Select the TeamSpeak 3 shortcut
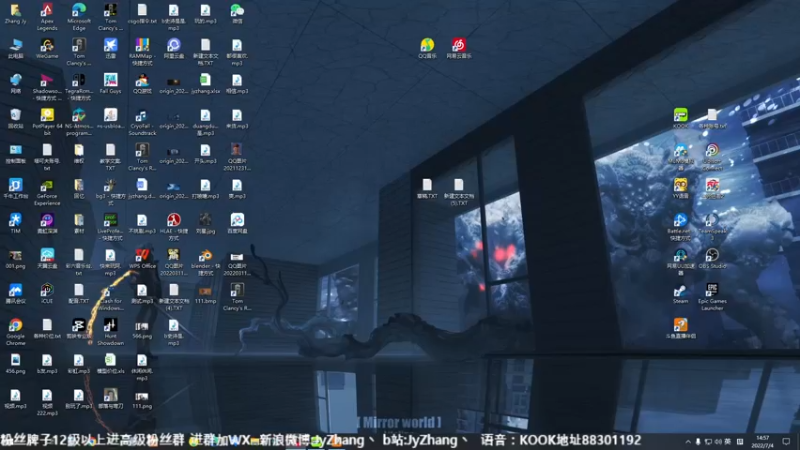 pyautogui.click(x=712, y=227)
